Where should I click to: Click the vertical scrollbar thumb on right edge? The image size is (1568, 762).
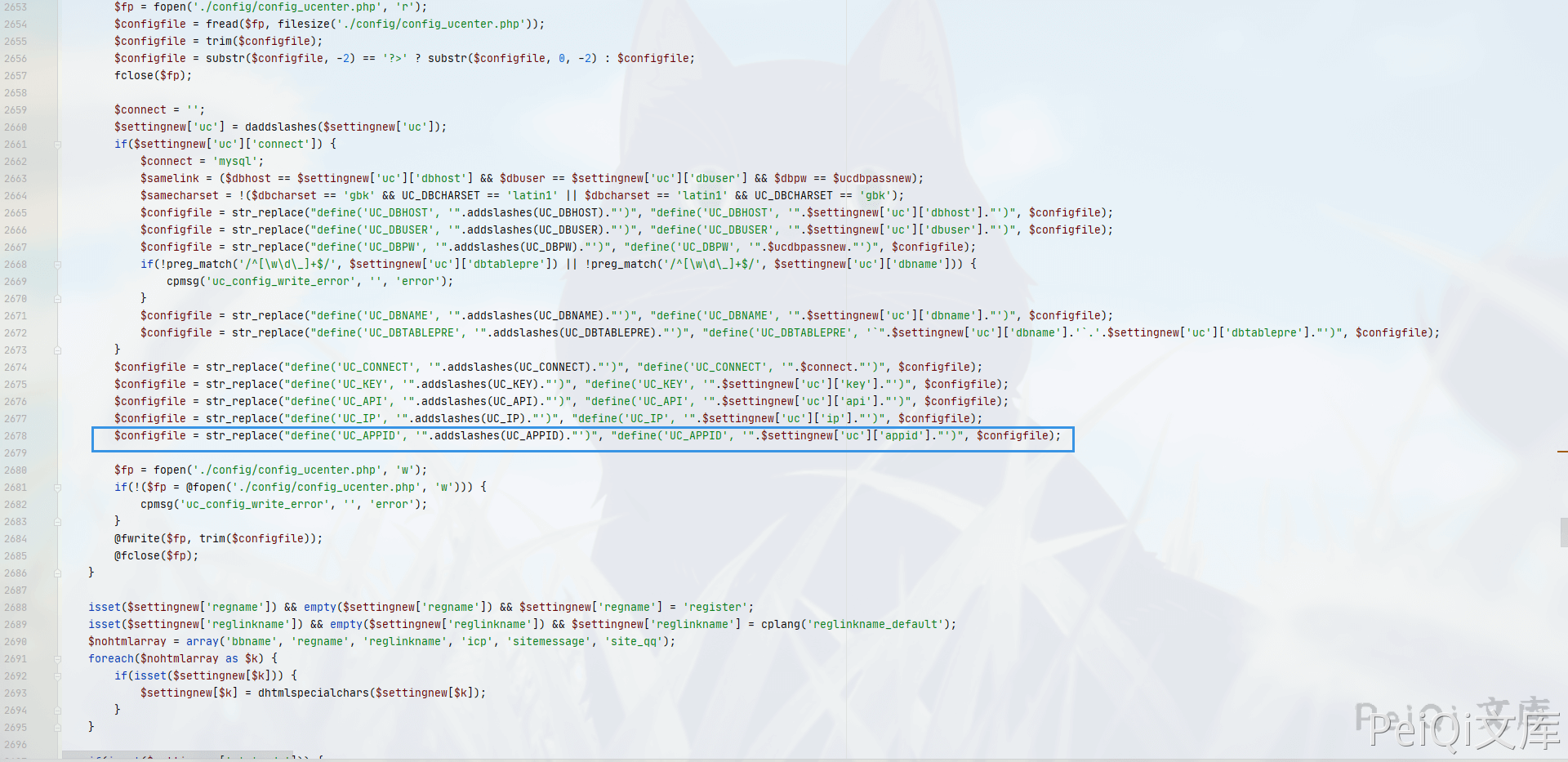tap(1563, 532)
